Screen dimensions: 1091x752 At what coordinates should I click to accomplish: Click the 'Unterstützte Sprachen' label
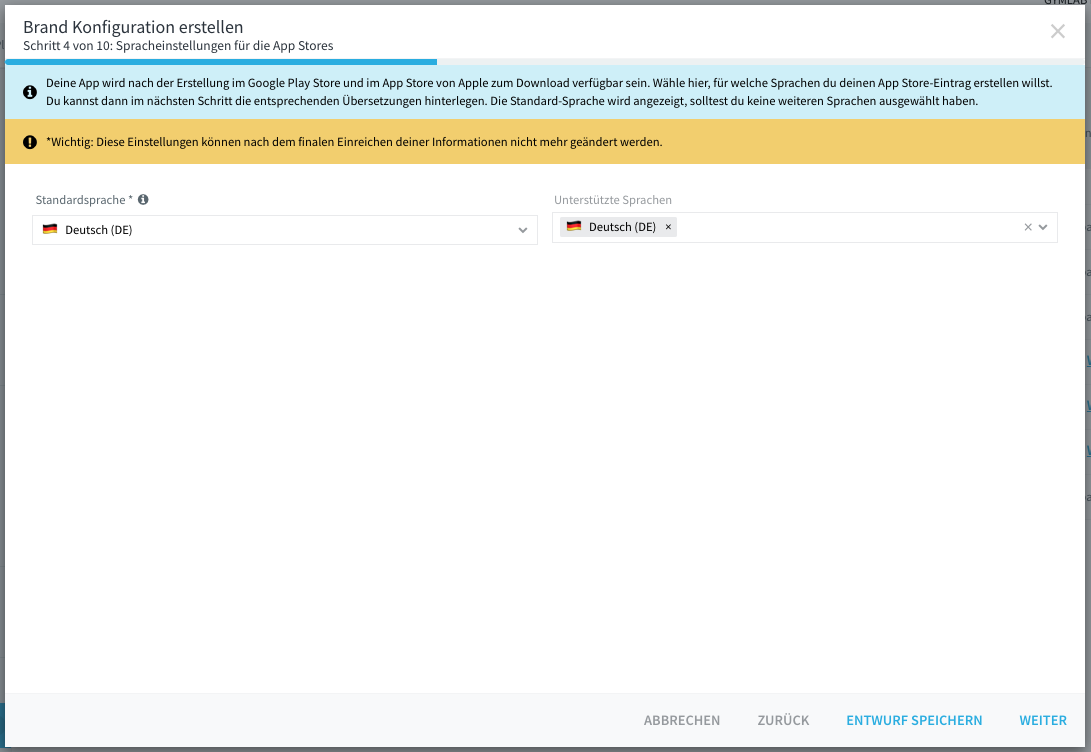[613, 200]
